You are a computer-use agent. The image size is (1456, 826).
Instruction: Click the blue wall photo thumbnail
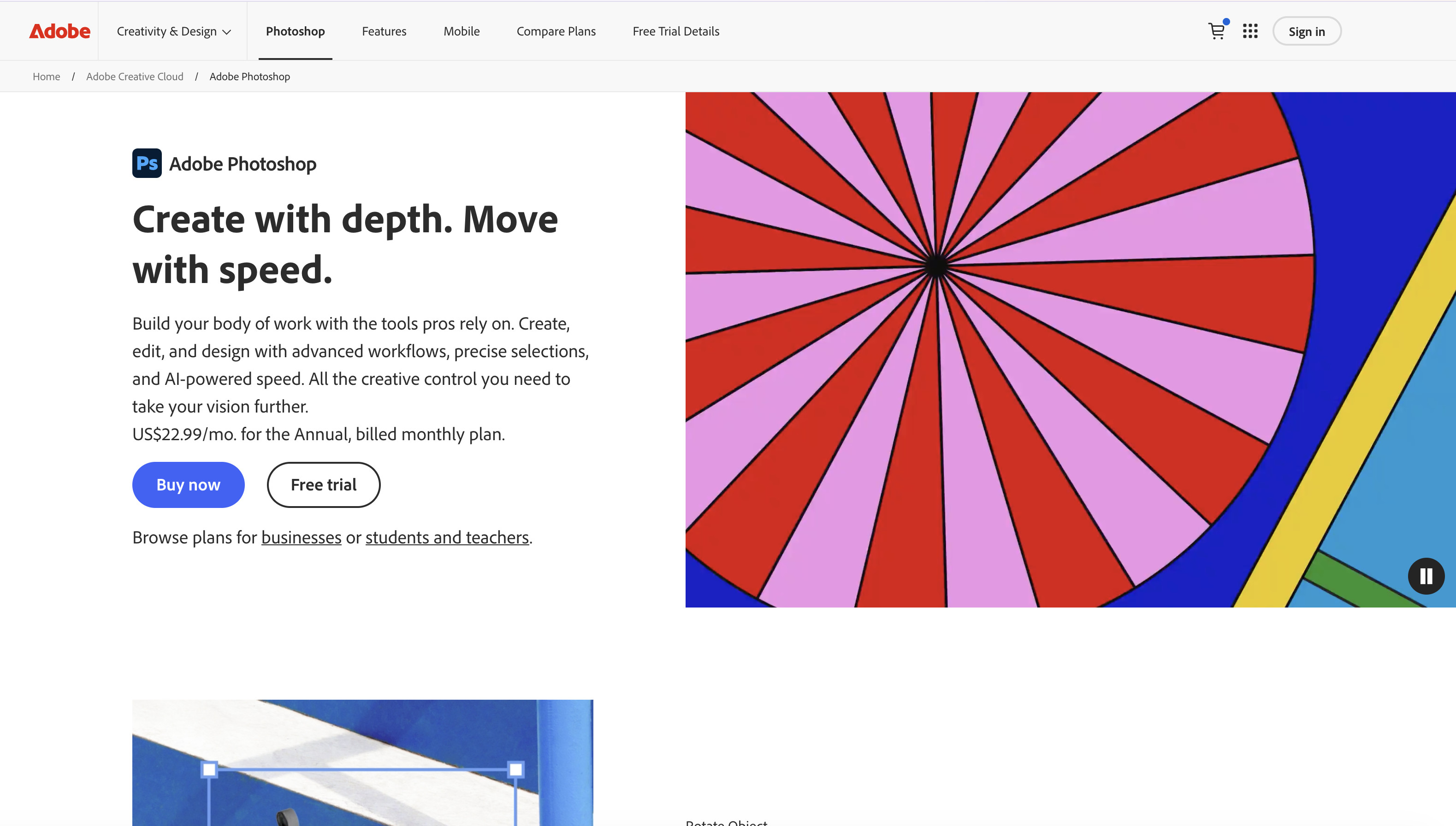pyautogui.click(x=362, y=762)
